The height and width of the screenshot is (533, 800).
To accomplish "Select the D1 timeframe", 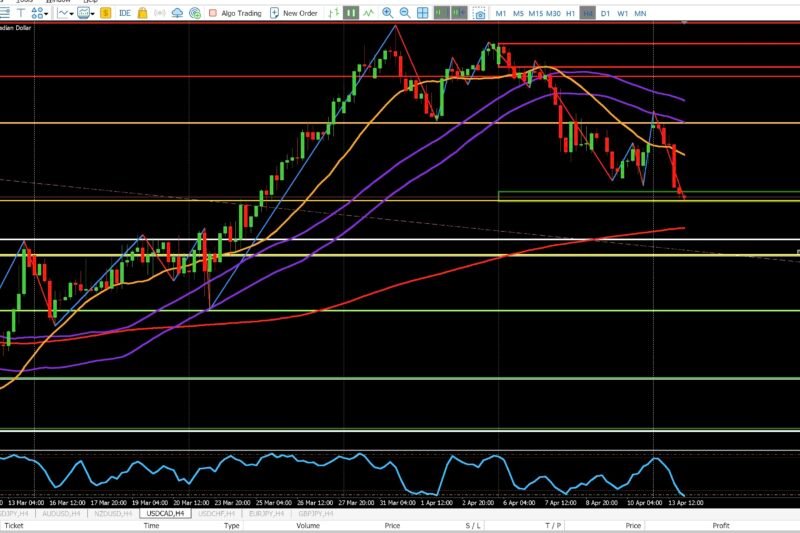I will pos(605,14).
